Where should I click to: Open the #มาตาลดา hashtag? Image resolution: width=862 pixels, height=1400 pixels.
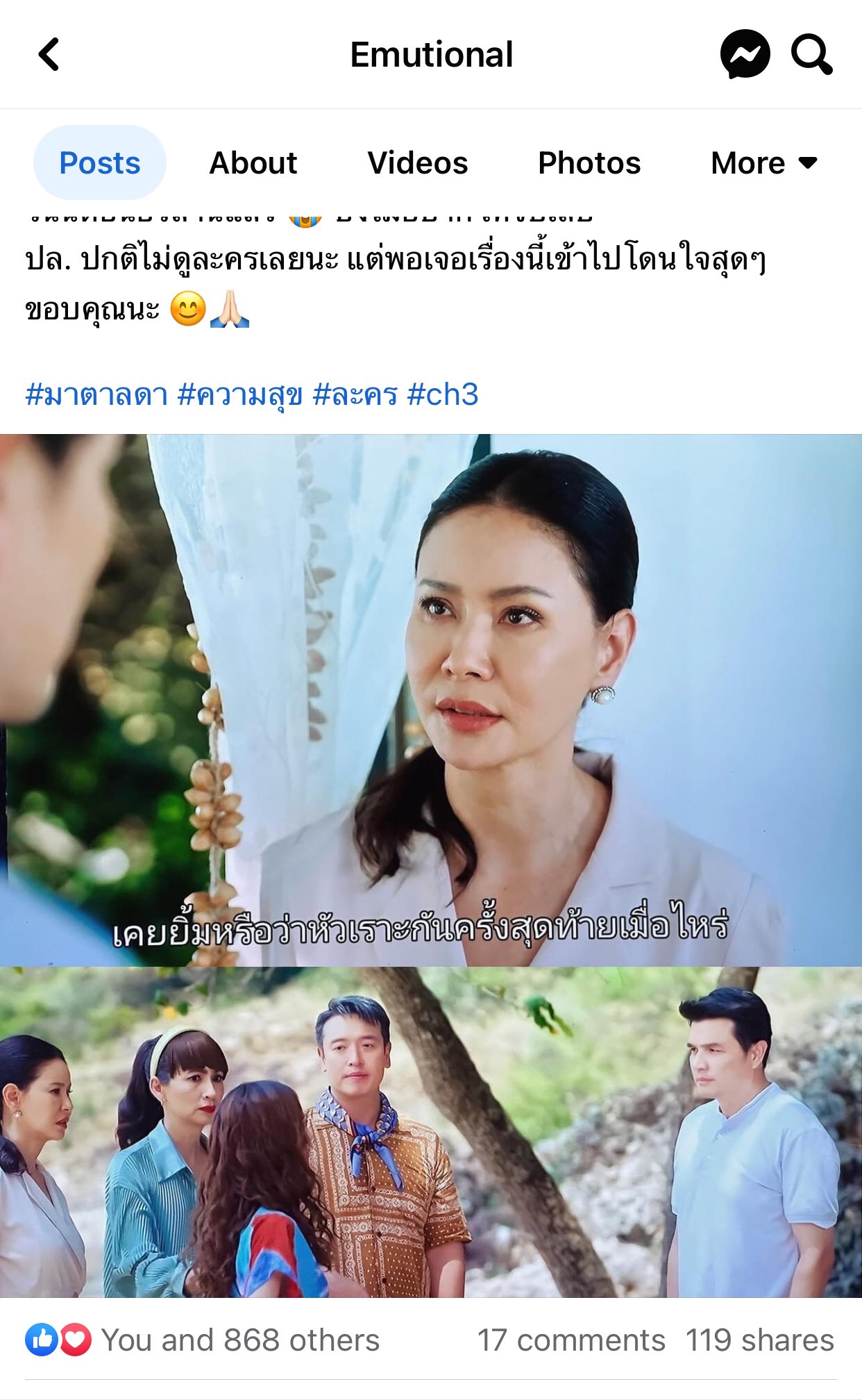pyautogui.click(x=96, y=394)
